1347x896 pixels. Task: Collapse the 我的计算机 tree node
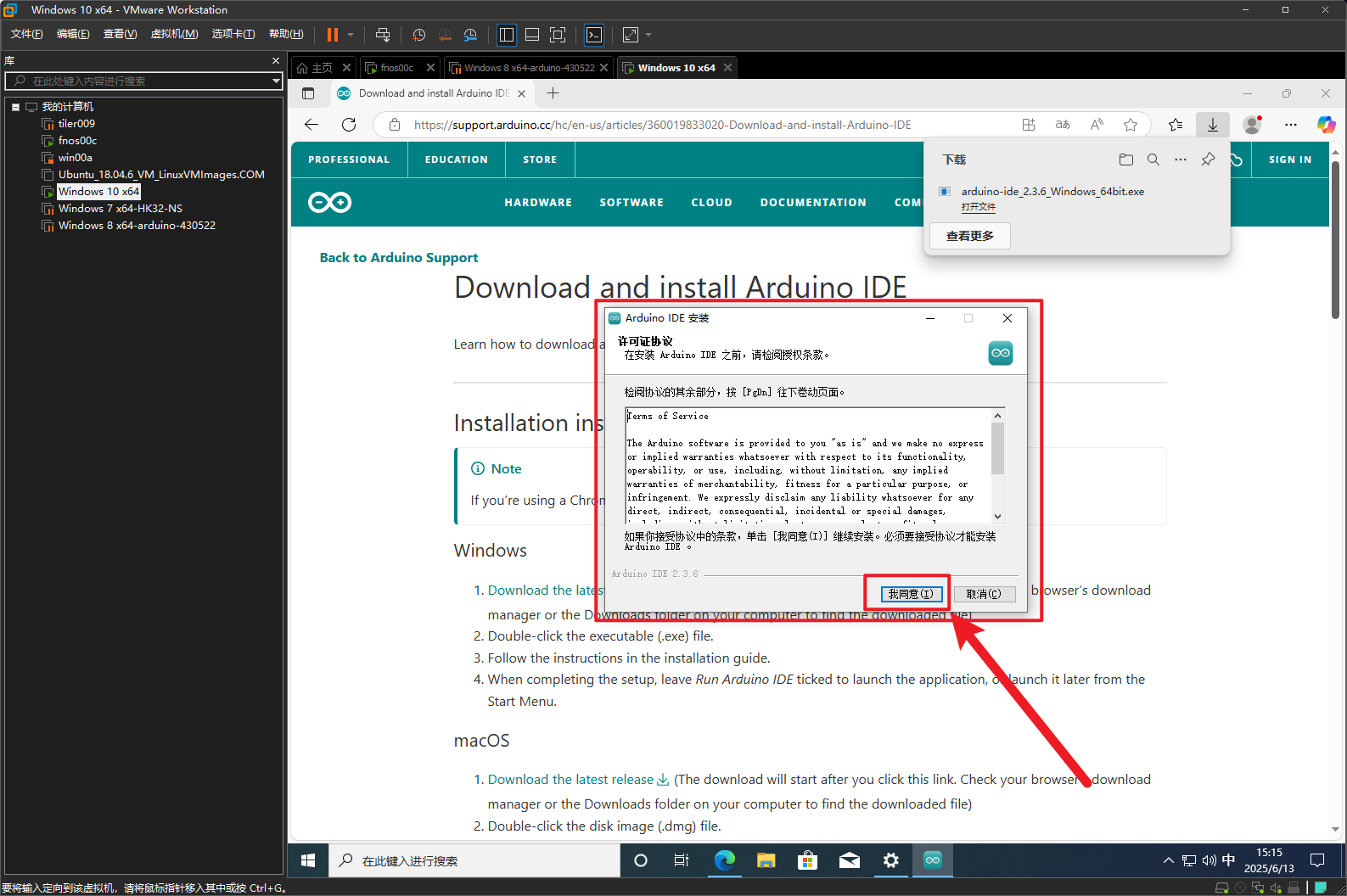[x=15, y=107]
